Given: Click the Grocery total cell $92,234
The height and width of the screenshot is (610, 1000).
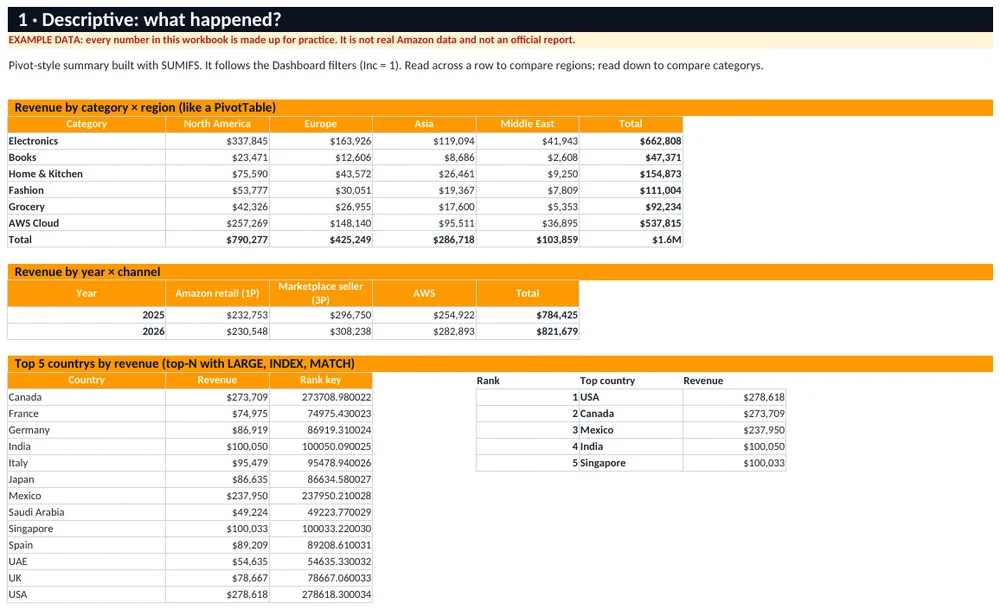Looking at the screenshot, I should [630, 207].
